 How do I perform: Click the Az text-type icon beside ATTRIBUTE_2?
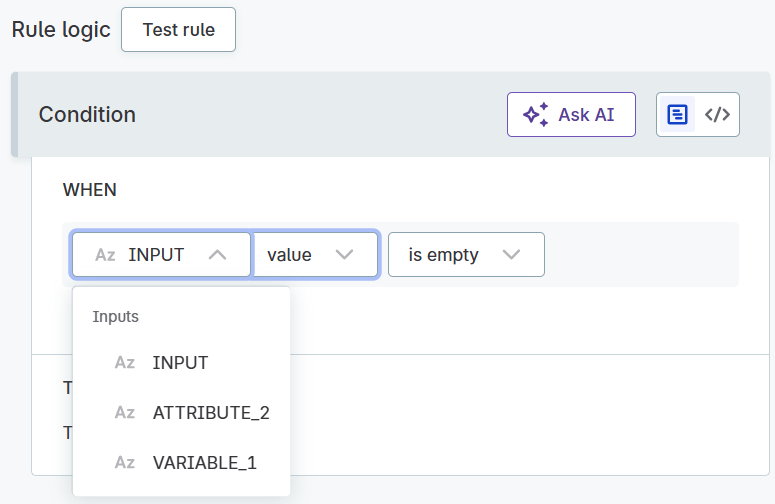tap(125, 413)
